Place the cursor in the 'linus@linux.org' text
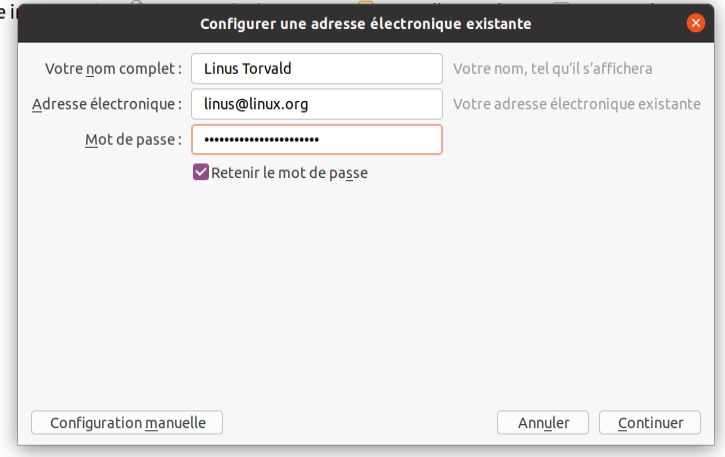The width and height of the screenshot is (725, 457). coord(256,104)
